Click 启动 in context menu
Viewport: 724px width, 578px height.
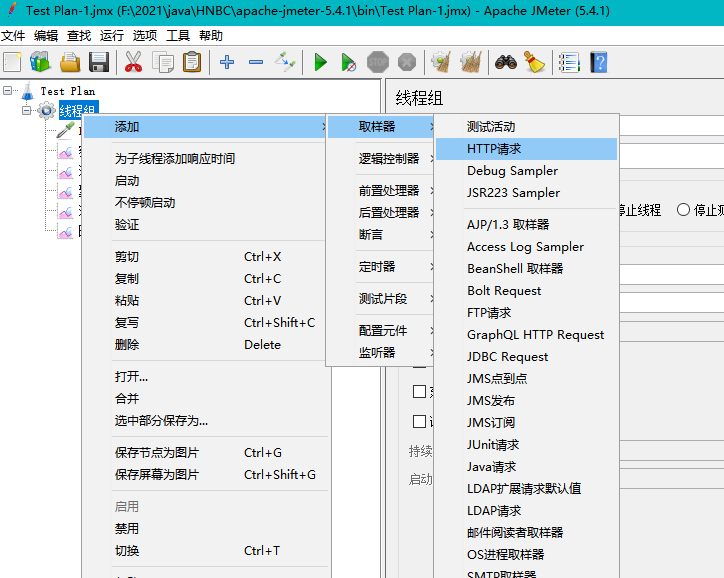click(205, 181)
